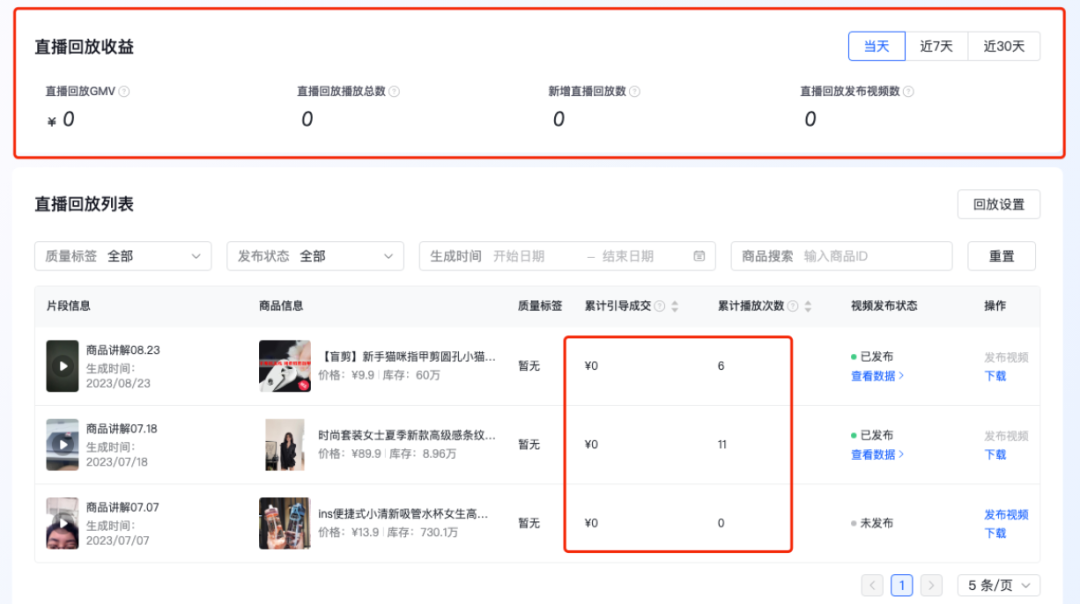Click help icon beside 新增直播回放数
1080x604 pixels.
[x=634, y=91]
